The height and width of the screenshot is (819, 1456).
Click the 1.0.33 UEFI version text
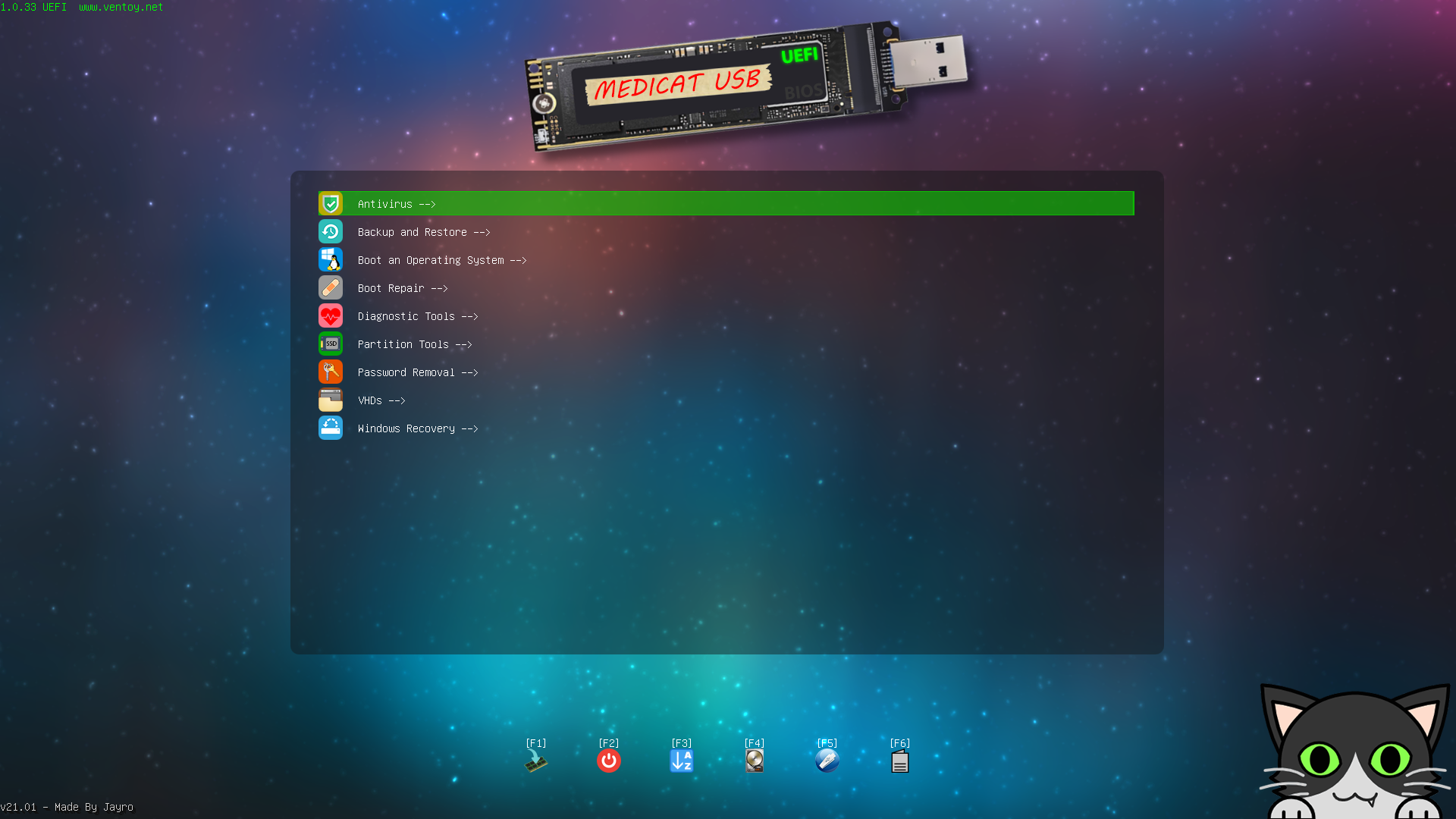[33, 7]
